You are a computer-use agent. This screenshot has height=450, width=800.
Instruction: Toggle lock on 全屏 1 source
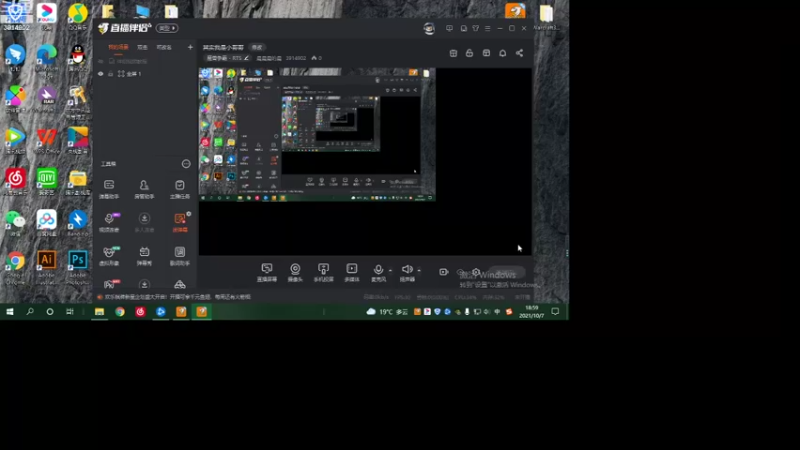[x=110, y=74]
